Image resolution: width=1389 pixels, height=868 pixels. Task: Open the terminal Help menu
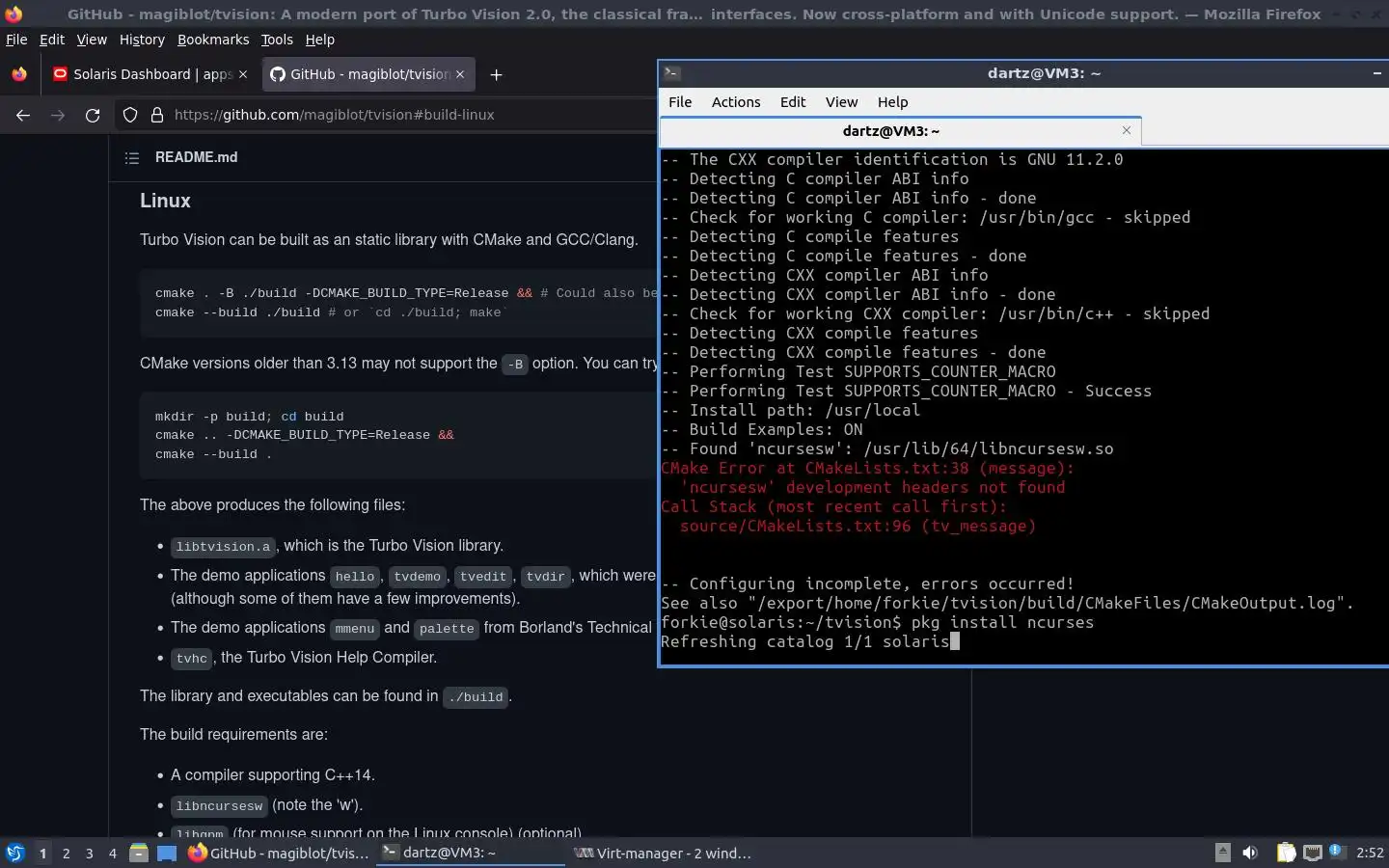892,102
